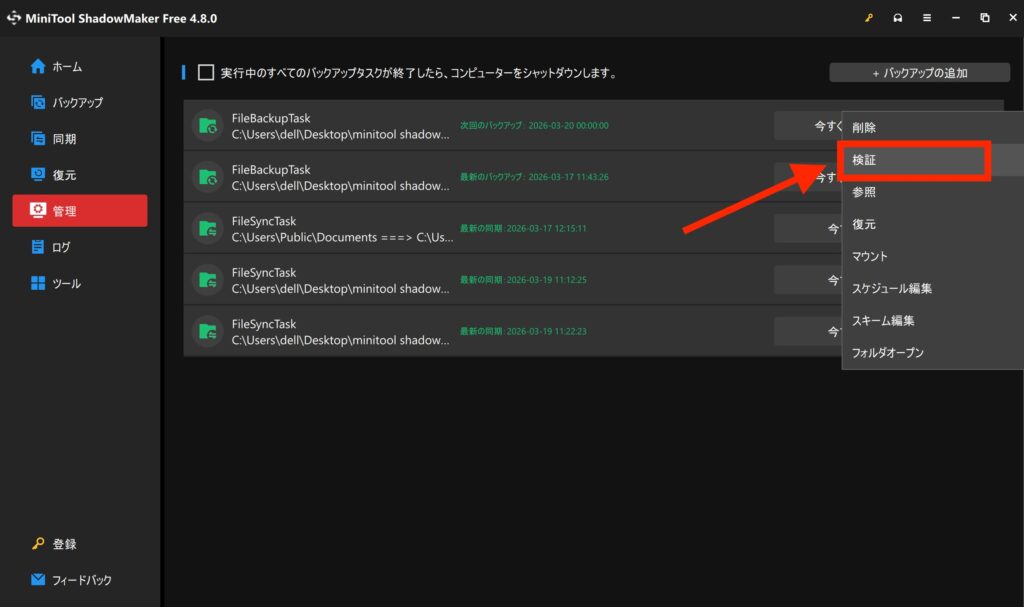Enable shutdown after backup tasks checkbox
The width and height of the screenshot is (1024, 607).
(x=206, y=73)
